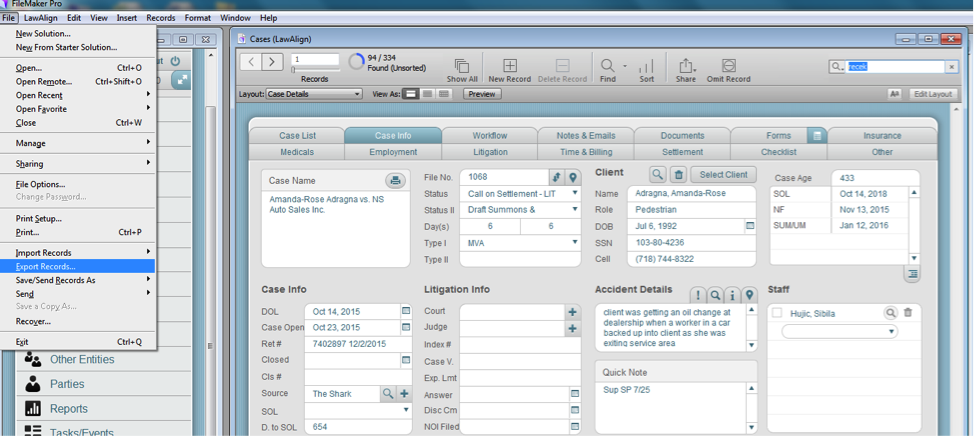
Task: Click magnifier icon in Accident Details
Action: [716, 294]
